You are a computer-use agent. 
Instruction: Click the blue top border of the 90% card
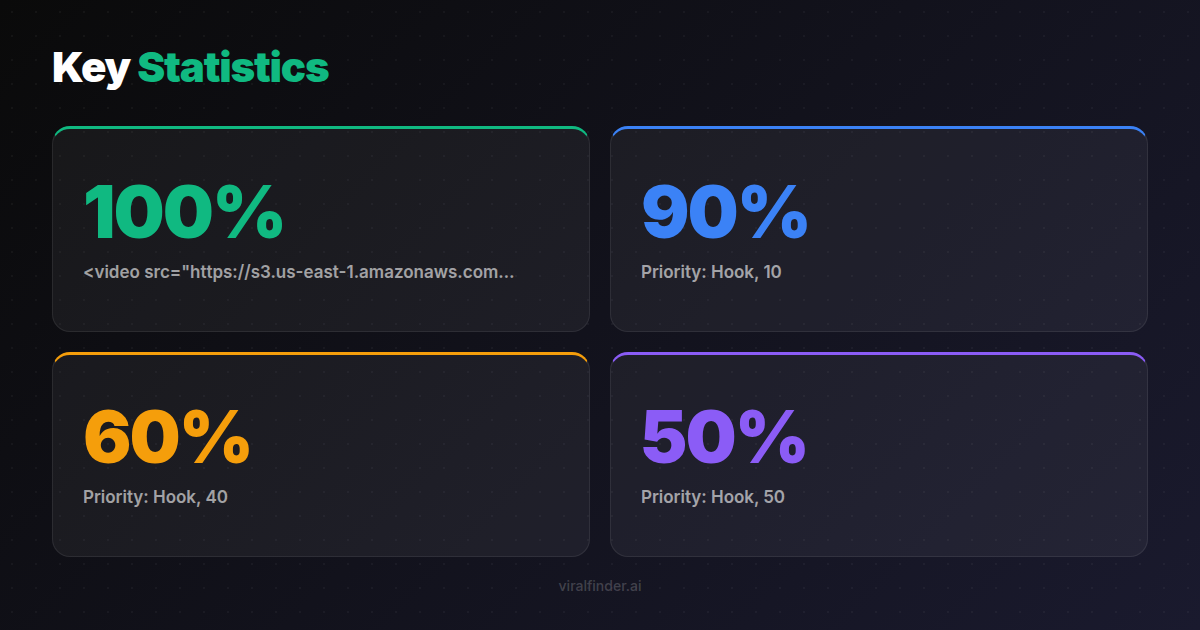[x=878, y=128]
